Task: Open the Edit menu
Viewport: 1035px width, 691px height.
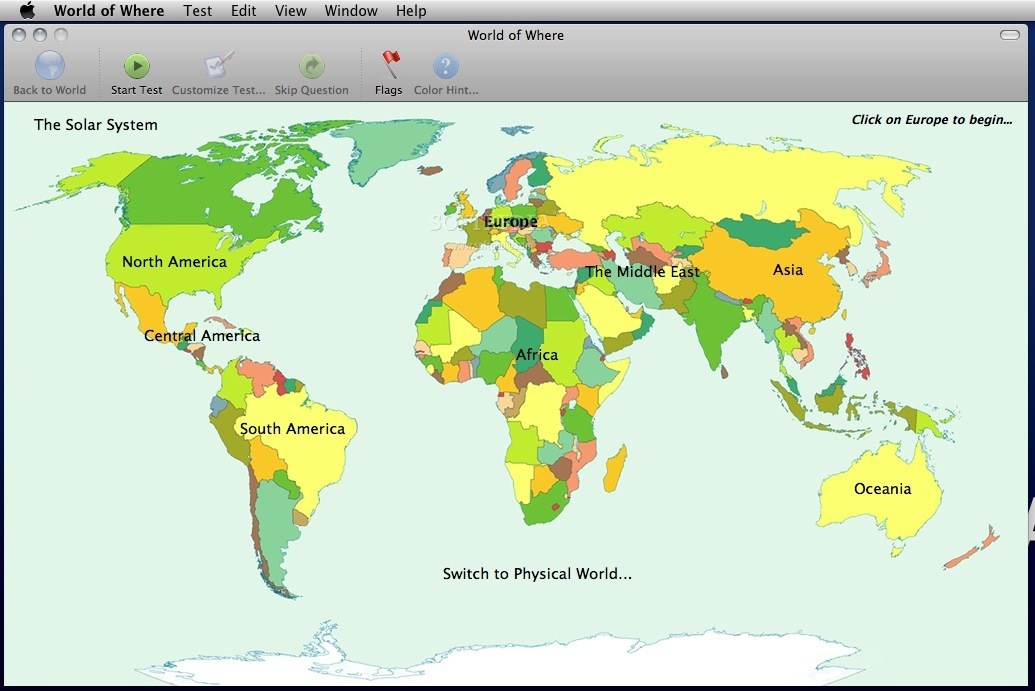Action: (x=244, y=11)
